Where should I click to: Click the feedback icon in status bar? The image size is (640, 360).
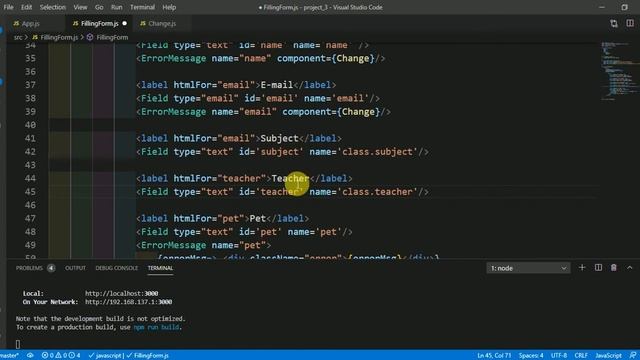pyautogui.click(x=633, y=356)
